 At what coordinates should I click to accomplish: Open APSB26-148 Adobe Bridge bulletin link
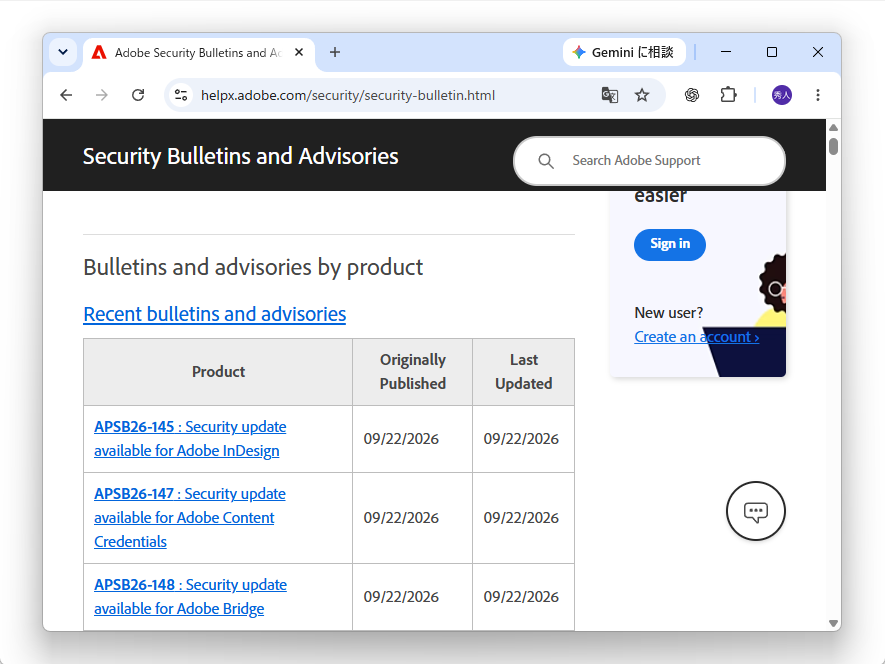pyautogui.click(x=190, y=597)
